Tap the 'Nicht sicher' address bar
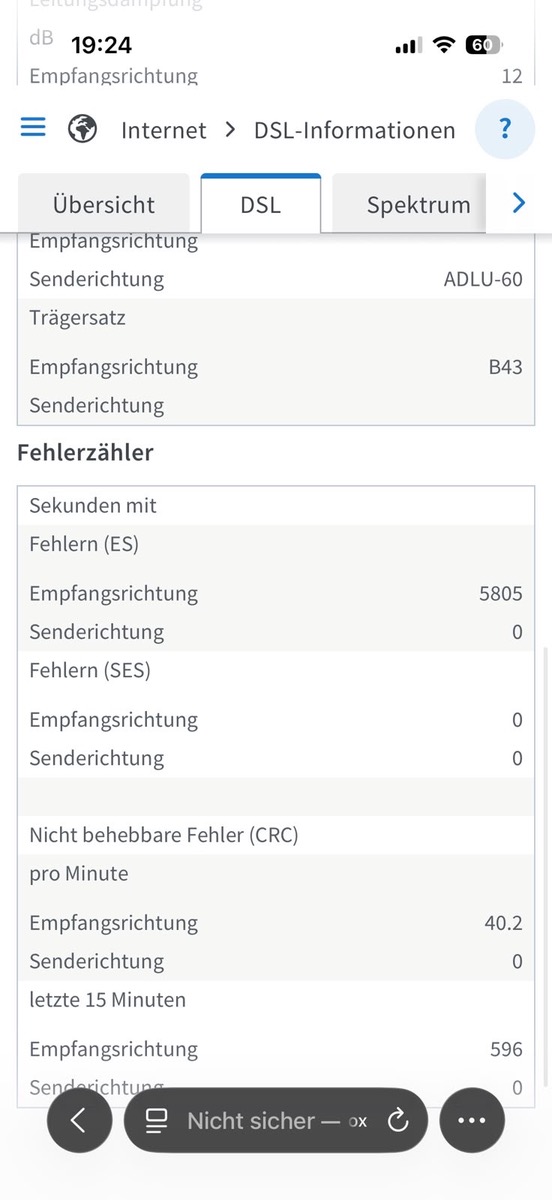 tap(276, 1121)
